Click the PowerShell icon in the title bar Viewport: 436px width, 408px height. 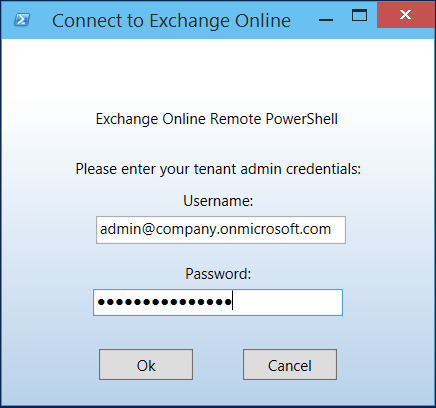pyautogui.click(x=22, y=20)
